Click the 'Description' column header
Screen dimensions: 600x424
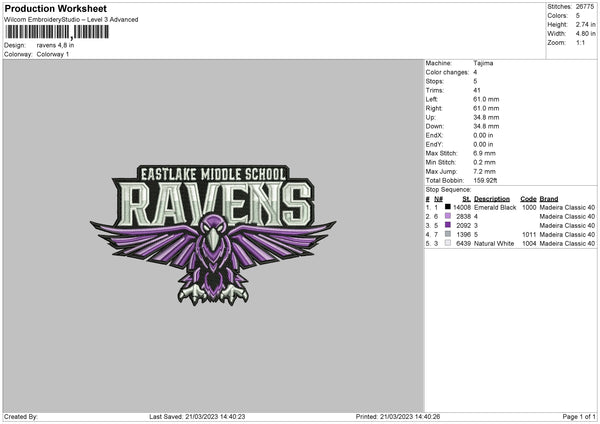click(x=492, y=199)
